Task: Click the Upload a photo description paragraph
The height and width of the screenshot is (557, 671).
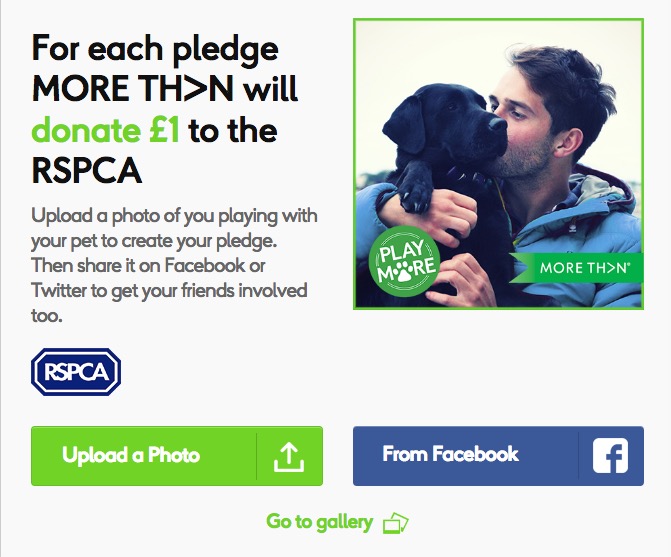Action: [x=175, y=265]
